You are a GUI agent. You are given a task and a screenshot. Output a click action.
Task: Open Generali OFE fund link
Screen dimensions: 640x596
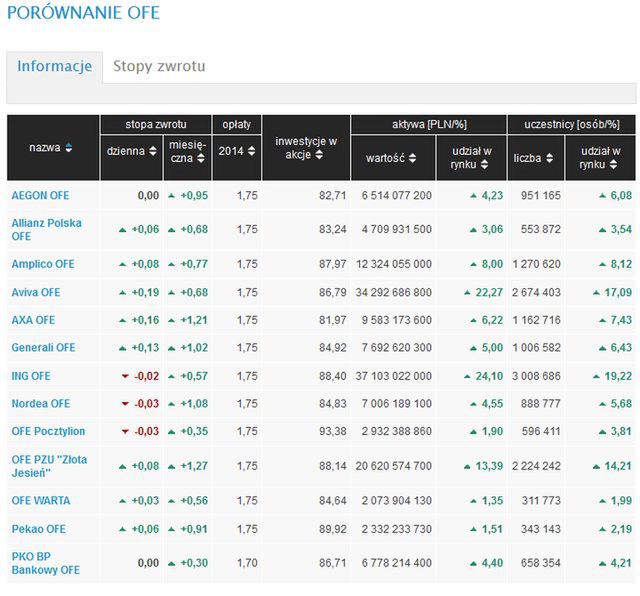43,348
